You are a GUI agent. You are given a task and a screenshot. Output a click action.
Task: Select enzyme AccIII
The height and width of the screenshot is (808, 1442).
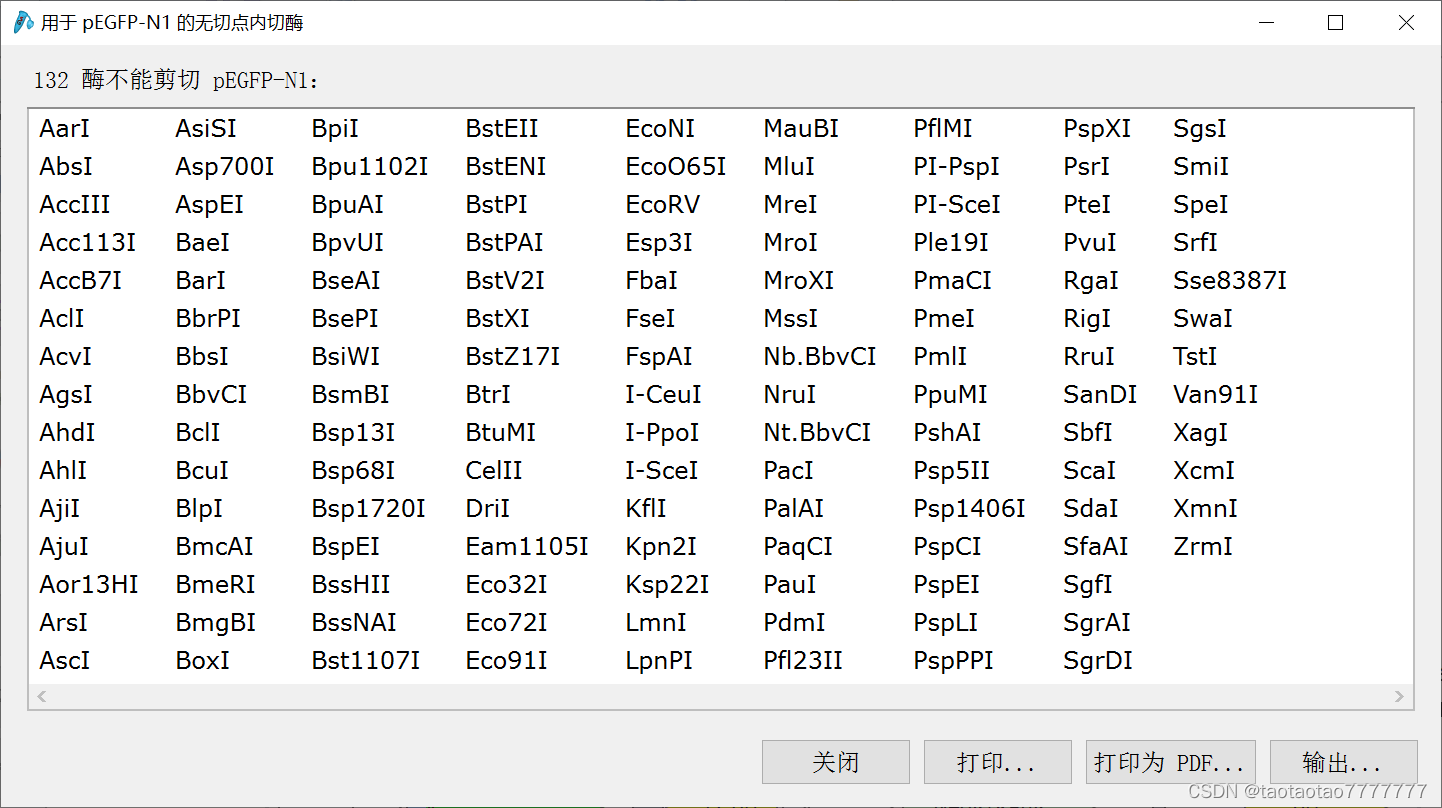[74, 205]
